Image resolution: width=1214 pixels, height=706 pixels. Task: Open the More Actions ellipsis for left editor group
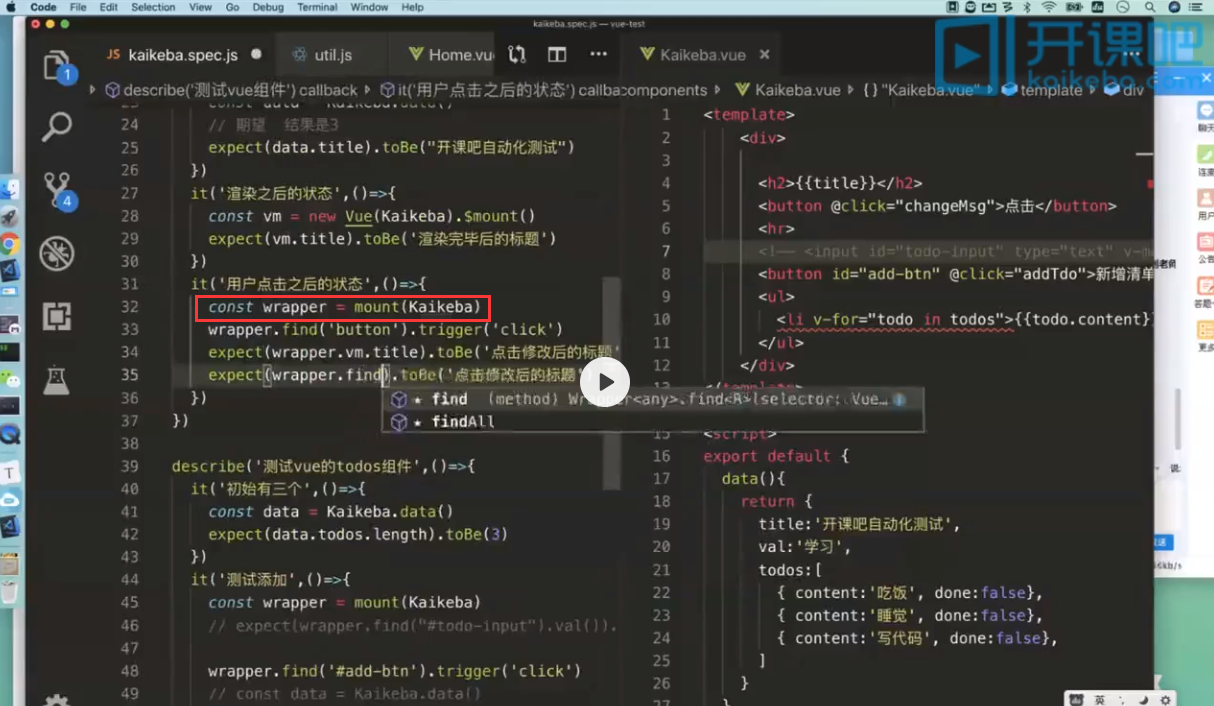[598, 54]
